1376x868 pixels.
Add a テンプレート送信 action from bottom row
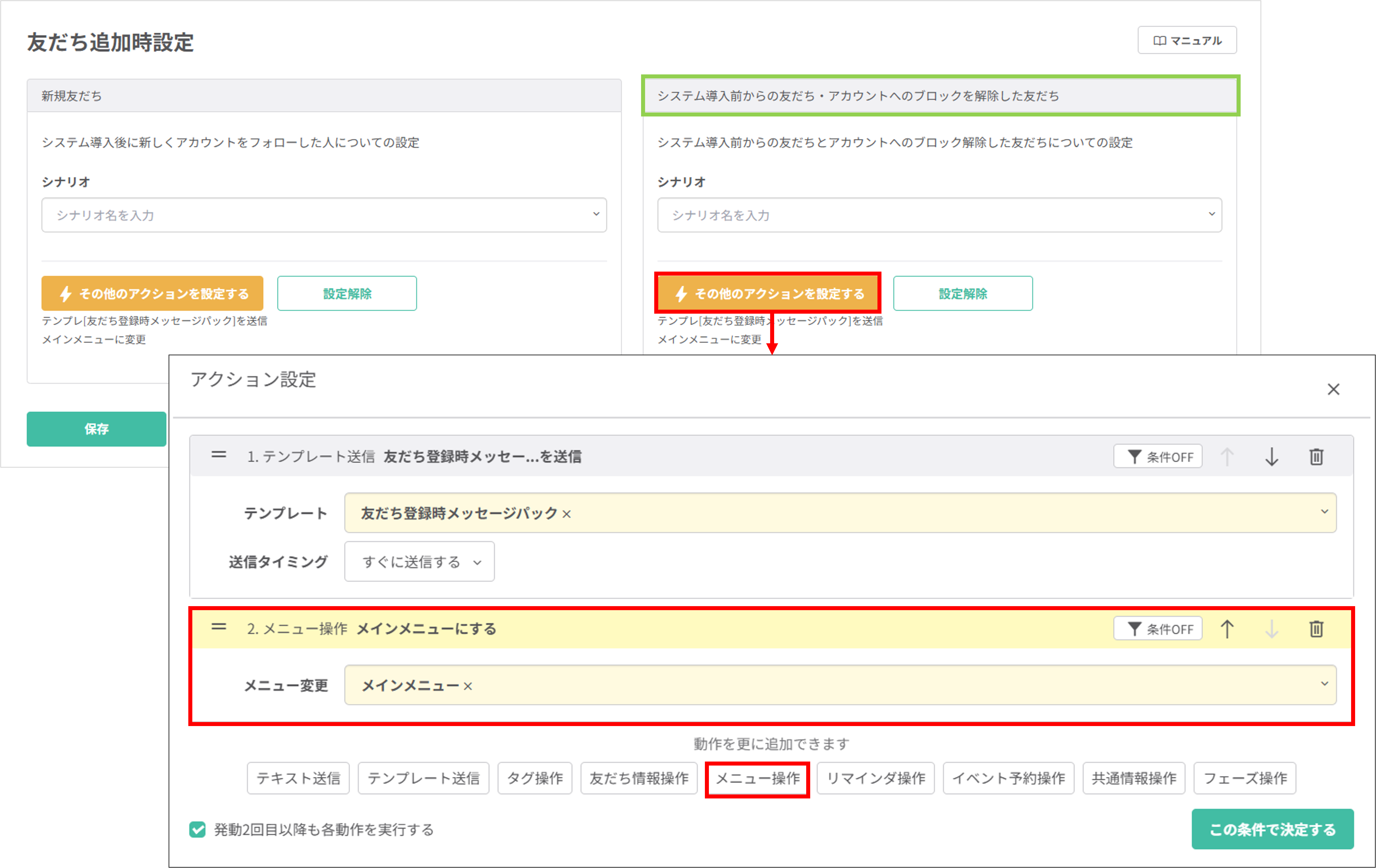pos(424,778)
